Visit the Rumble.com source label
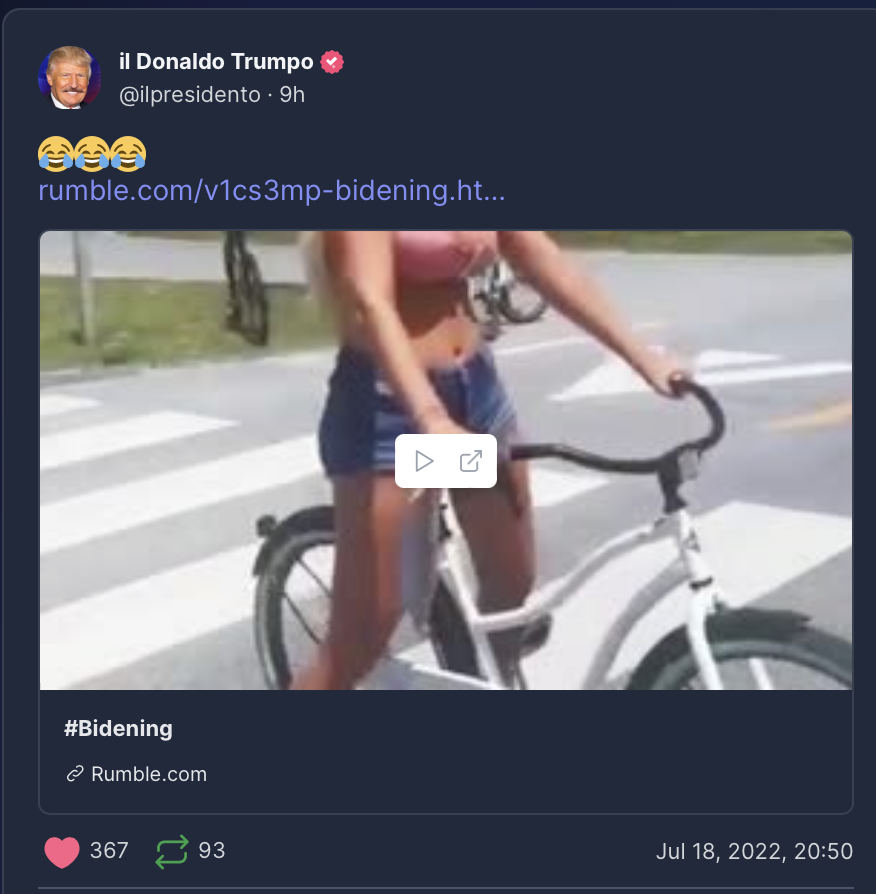Viewport: 876px width, 894px height. pyautogui.click(x=149, y=774)
